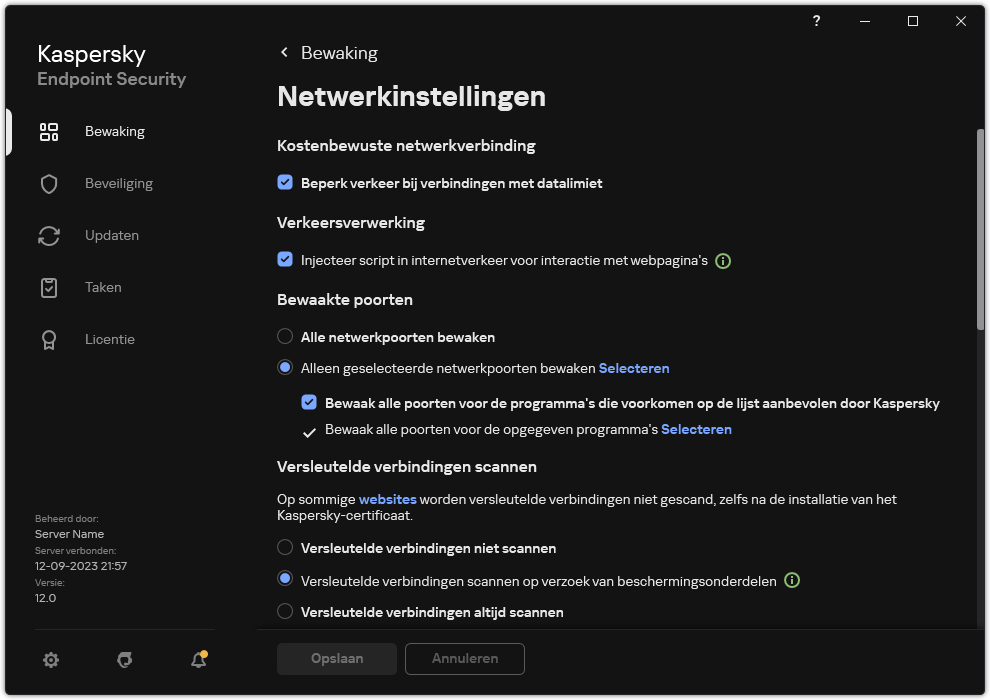Show info about script injection setting
Viewport: 990px width, 700px height.
tap(723, 261)
